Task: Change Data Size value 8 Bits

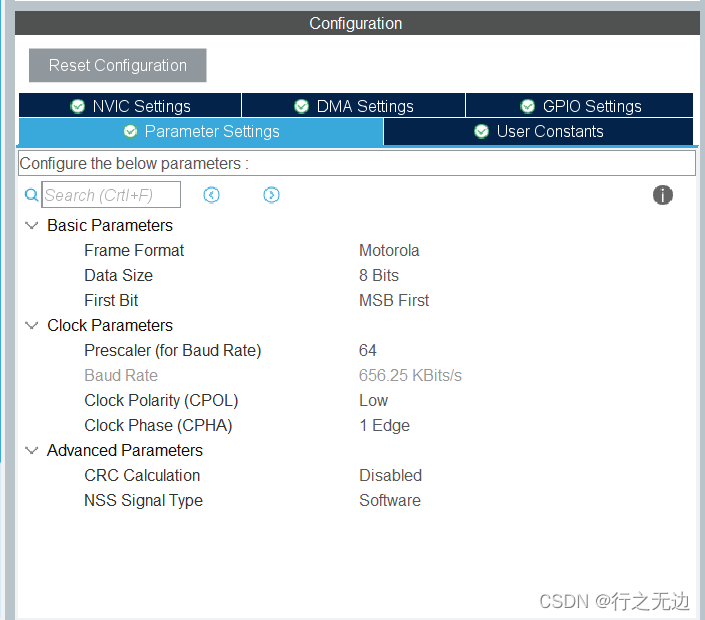Action: point(379,275)
